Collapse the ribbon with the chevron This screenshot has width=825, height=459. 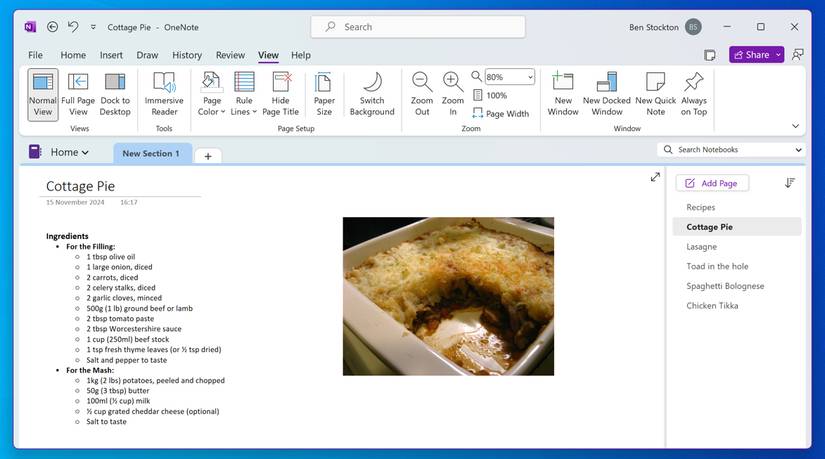pos(796,126)
